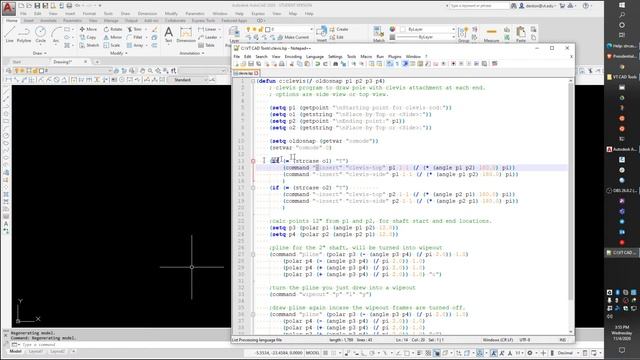Viewport: 640px width, 360px height.
Task: Click the Measure utility icon
Action: coord(491,34)
